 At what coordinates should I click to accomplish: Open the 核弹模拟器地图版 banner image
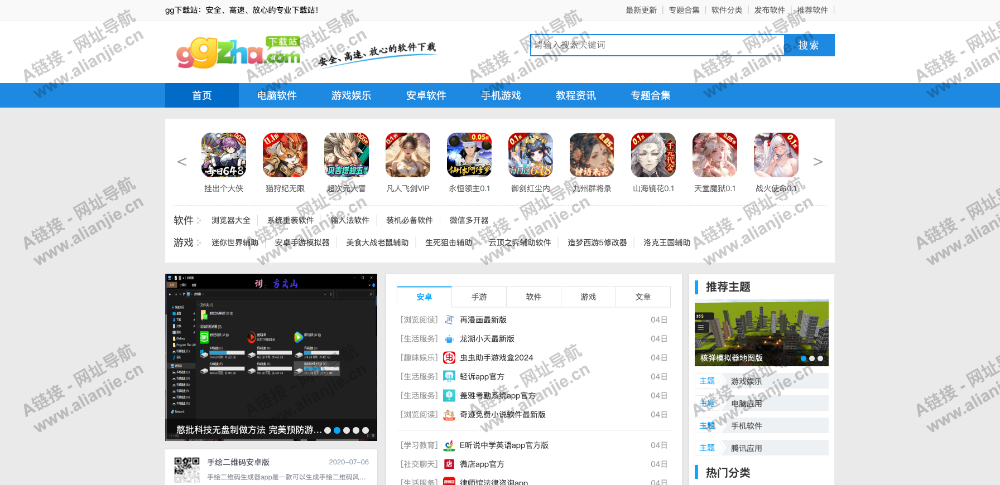761,333
